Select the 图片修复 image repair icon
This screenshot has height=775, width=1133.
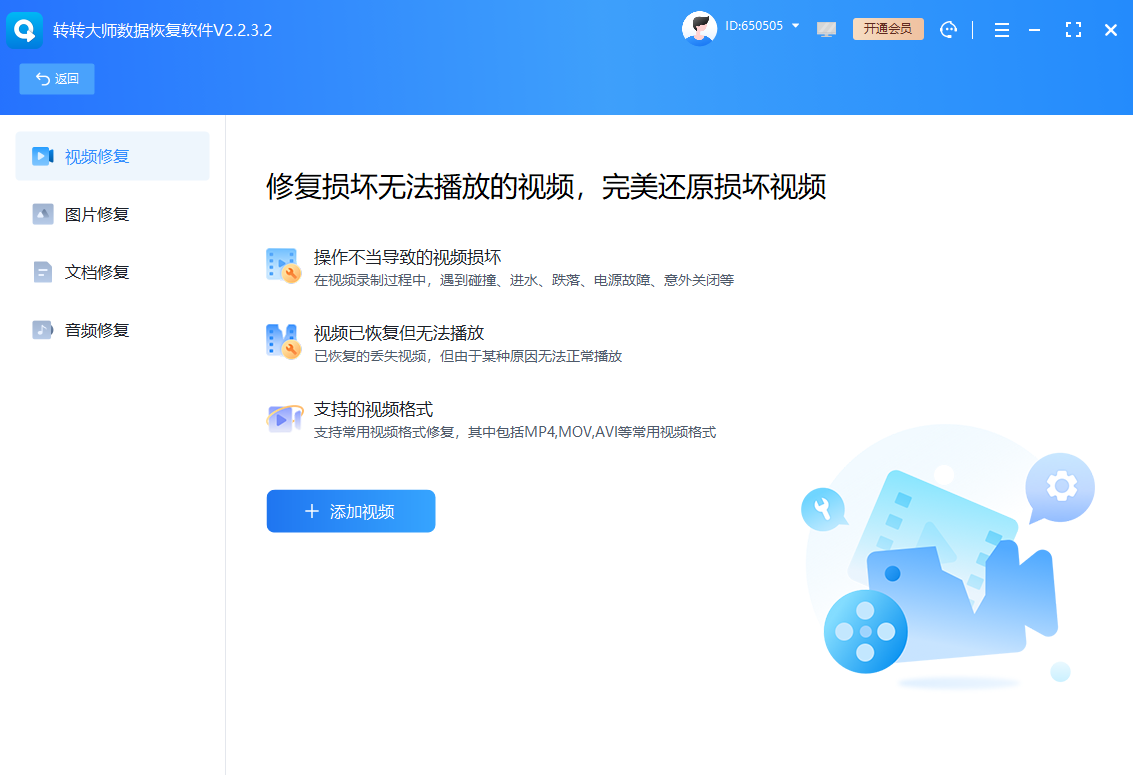[x=43, y=213]
